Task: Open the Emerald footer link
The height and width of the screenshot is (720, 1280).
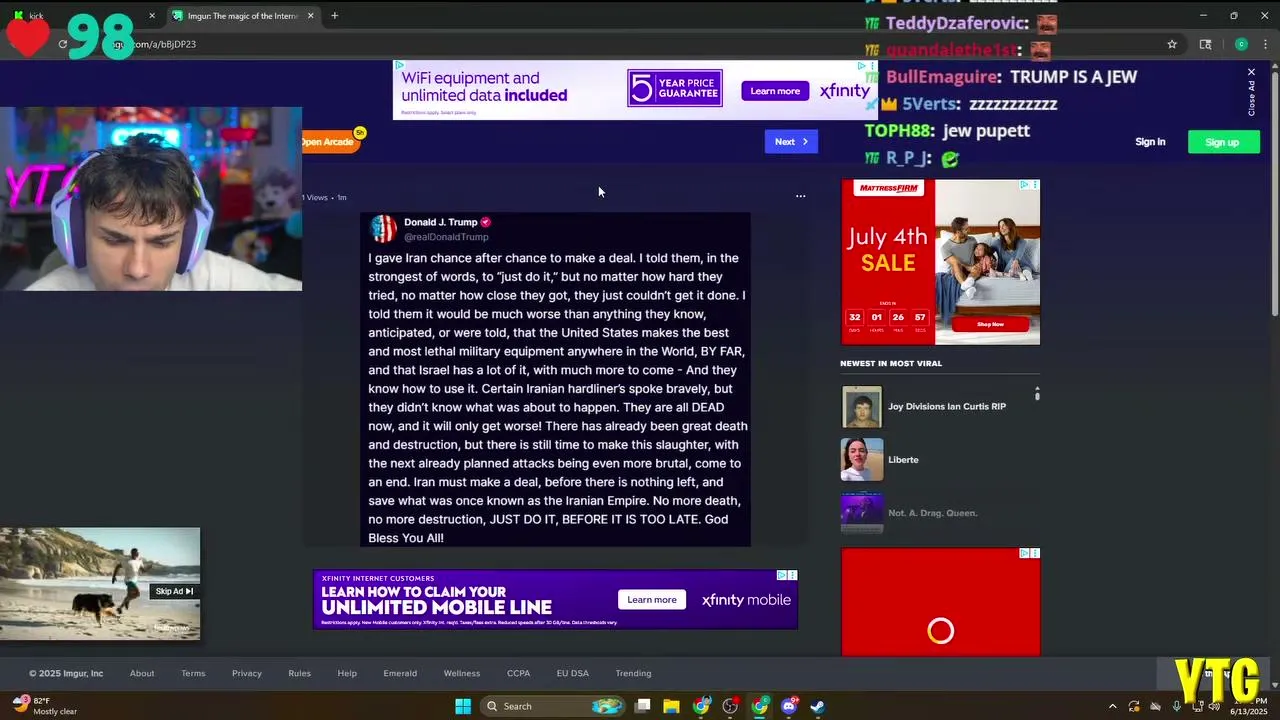Action: pos(400,673)
